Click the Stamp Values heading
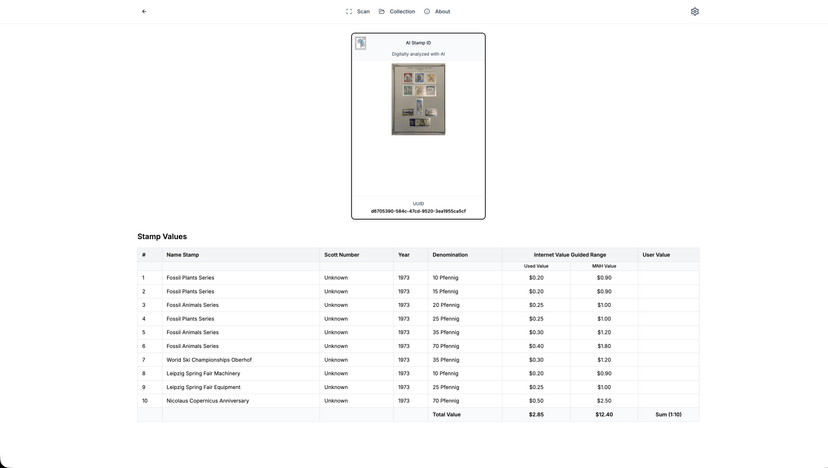Viewport: 828px width, 468px height. pos(162,237)
